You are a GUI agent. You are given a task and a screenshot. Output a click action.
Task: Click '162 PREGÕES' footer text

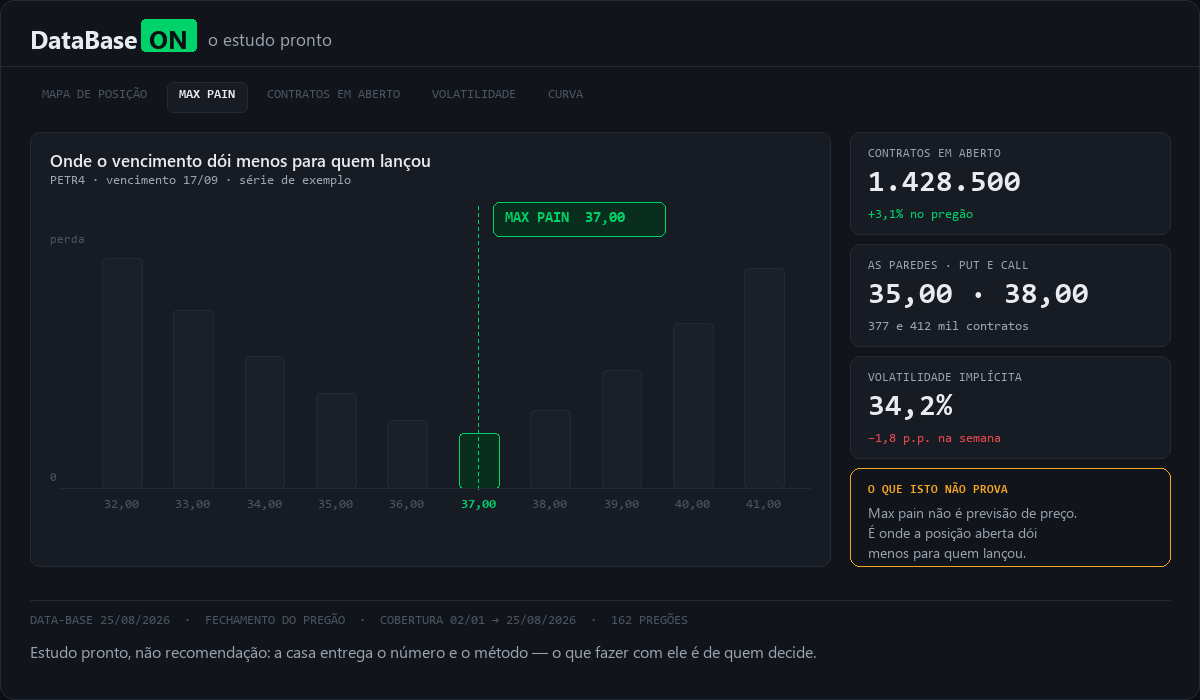[x=649, y=620]
